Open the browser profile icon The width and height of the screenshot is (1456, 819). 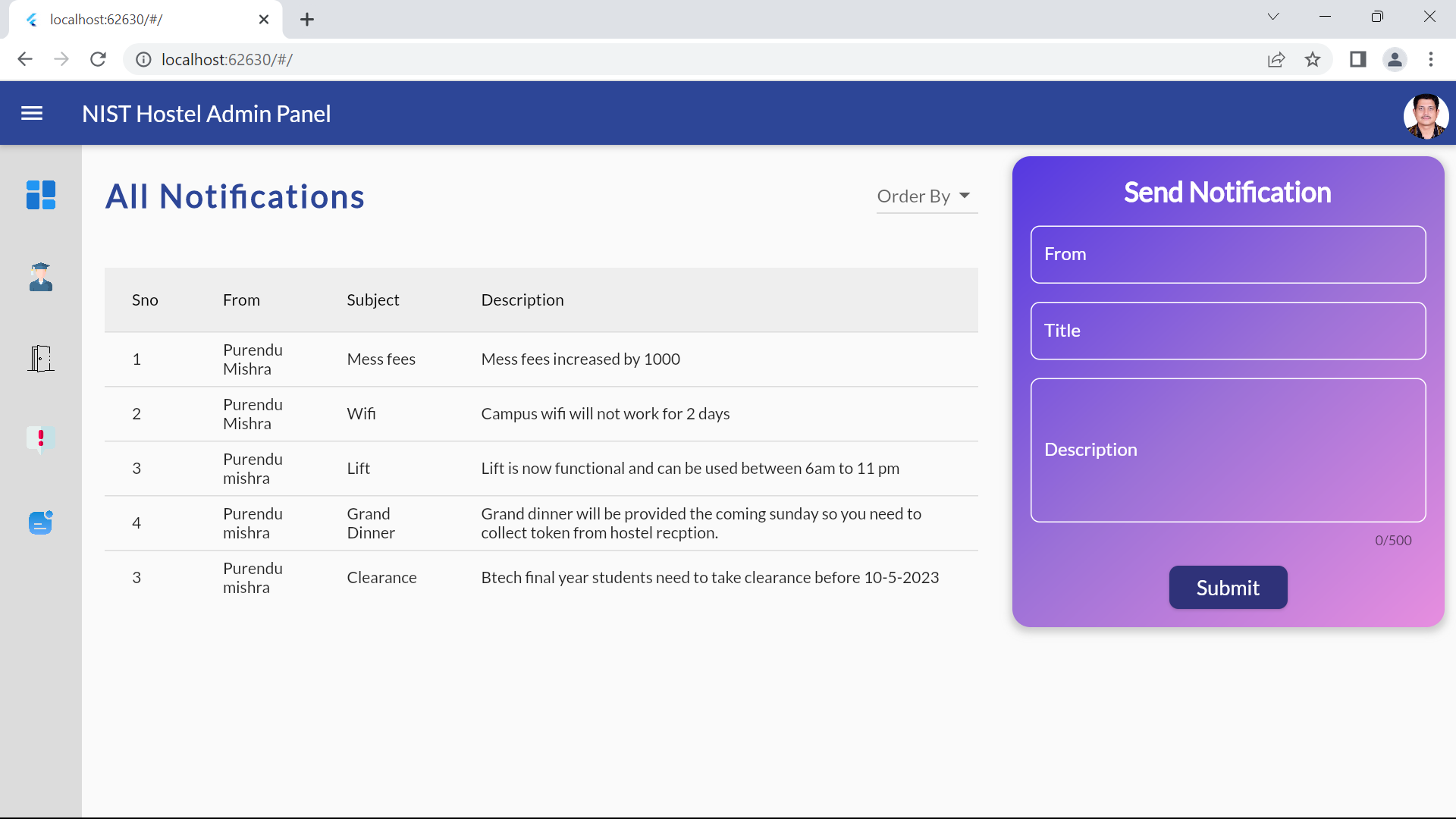[x=1395, y=59]
